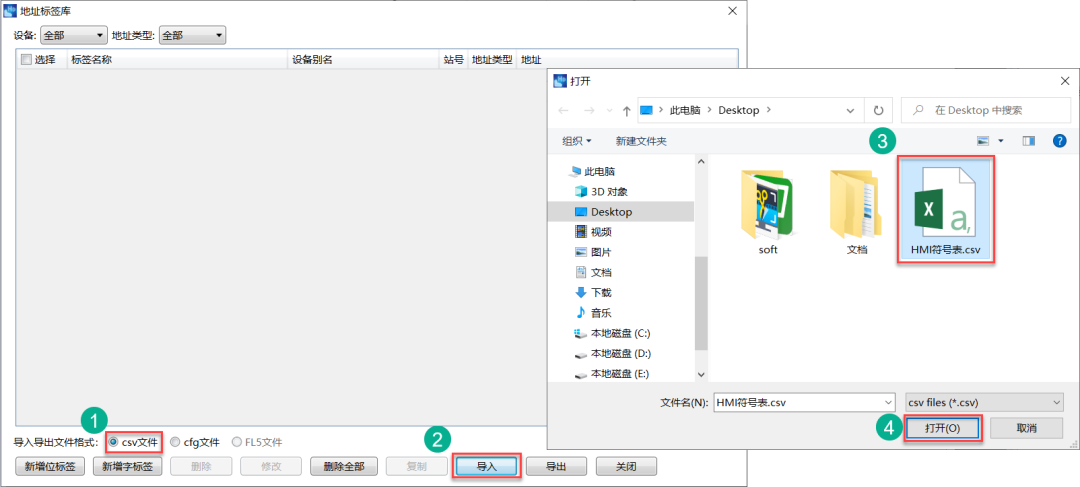Image resolution: width=1080 pixels, height=487 pixels.
Task: Click the navigation pane scroll-down arrow
Action: click(701, 374)
